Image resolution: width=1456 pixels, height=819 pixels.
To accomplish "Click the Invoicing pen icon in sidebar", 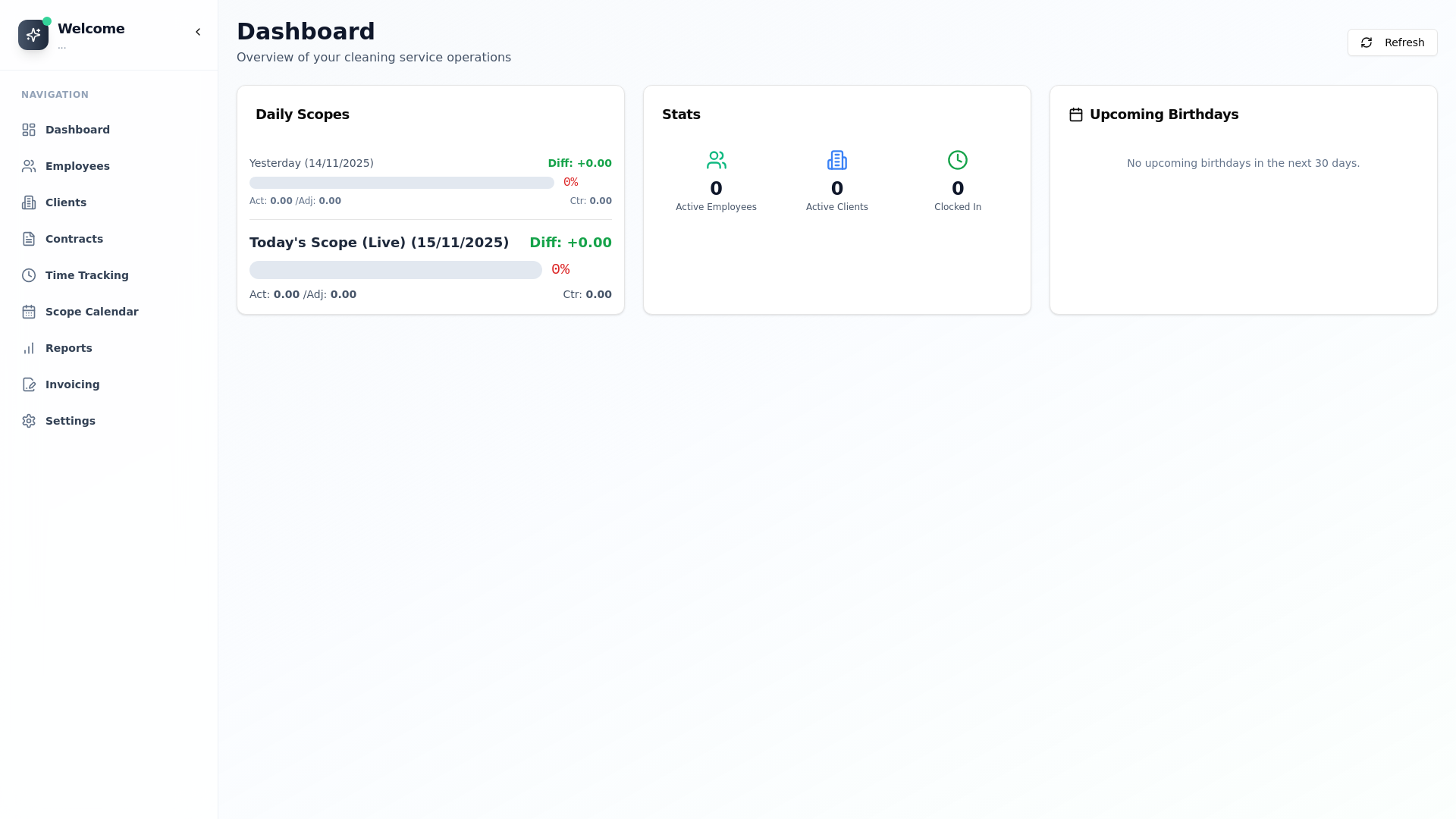I will (x=29, y=384).
